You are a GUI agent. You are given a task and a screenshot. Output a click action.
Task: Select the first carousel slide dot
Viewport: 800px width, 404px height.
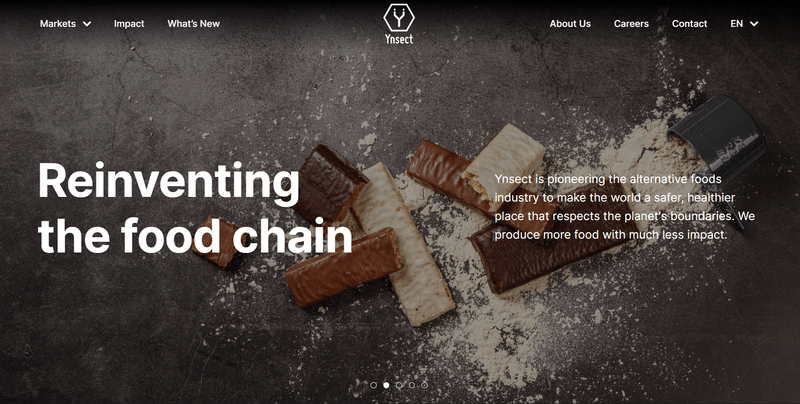(x=373, y=385)
